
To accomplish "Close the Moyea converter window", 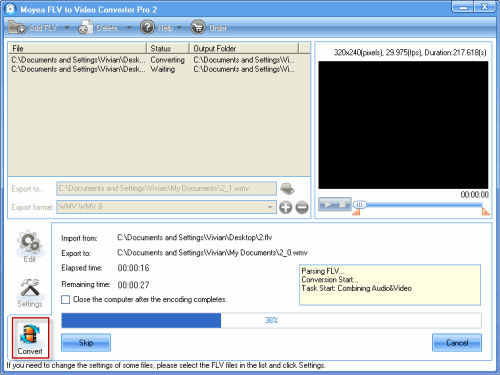I will (484, 7).
